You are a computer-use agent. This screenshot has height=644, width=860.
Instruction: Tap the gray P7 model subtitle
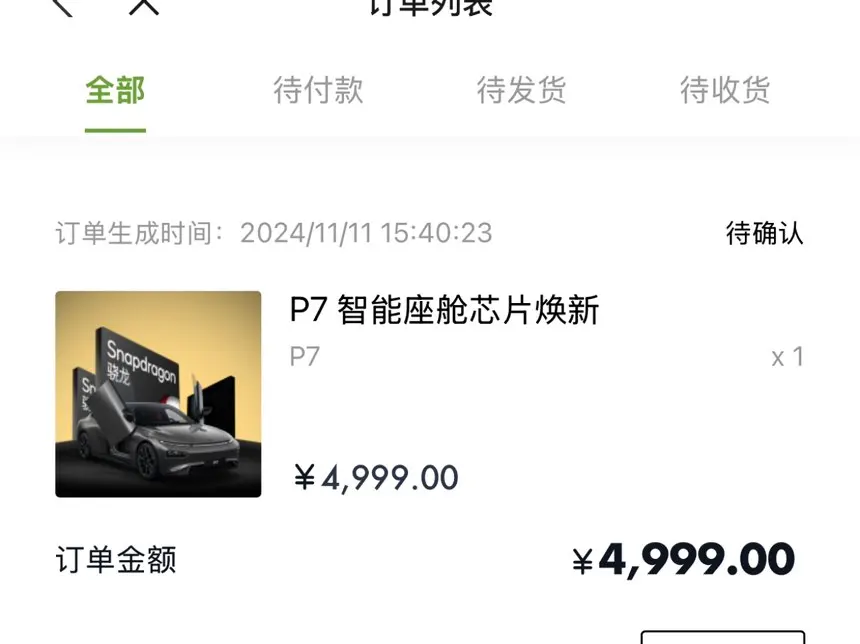point(304,357)
